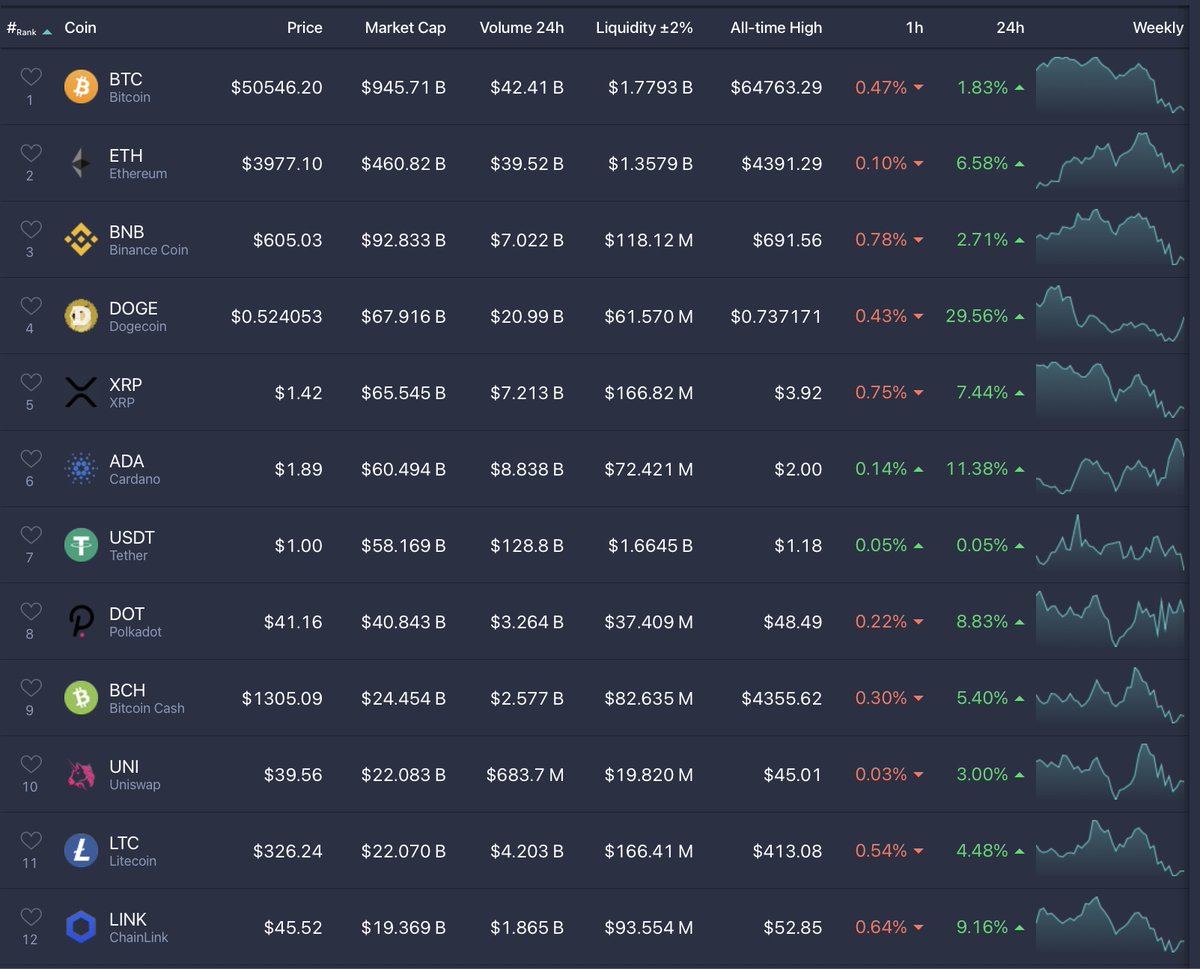Screen dimensions: 1200x969
Task: Click the Litecoin blue L logo
Action: (x=81, y=851)
